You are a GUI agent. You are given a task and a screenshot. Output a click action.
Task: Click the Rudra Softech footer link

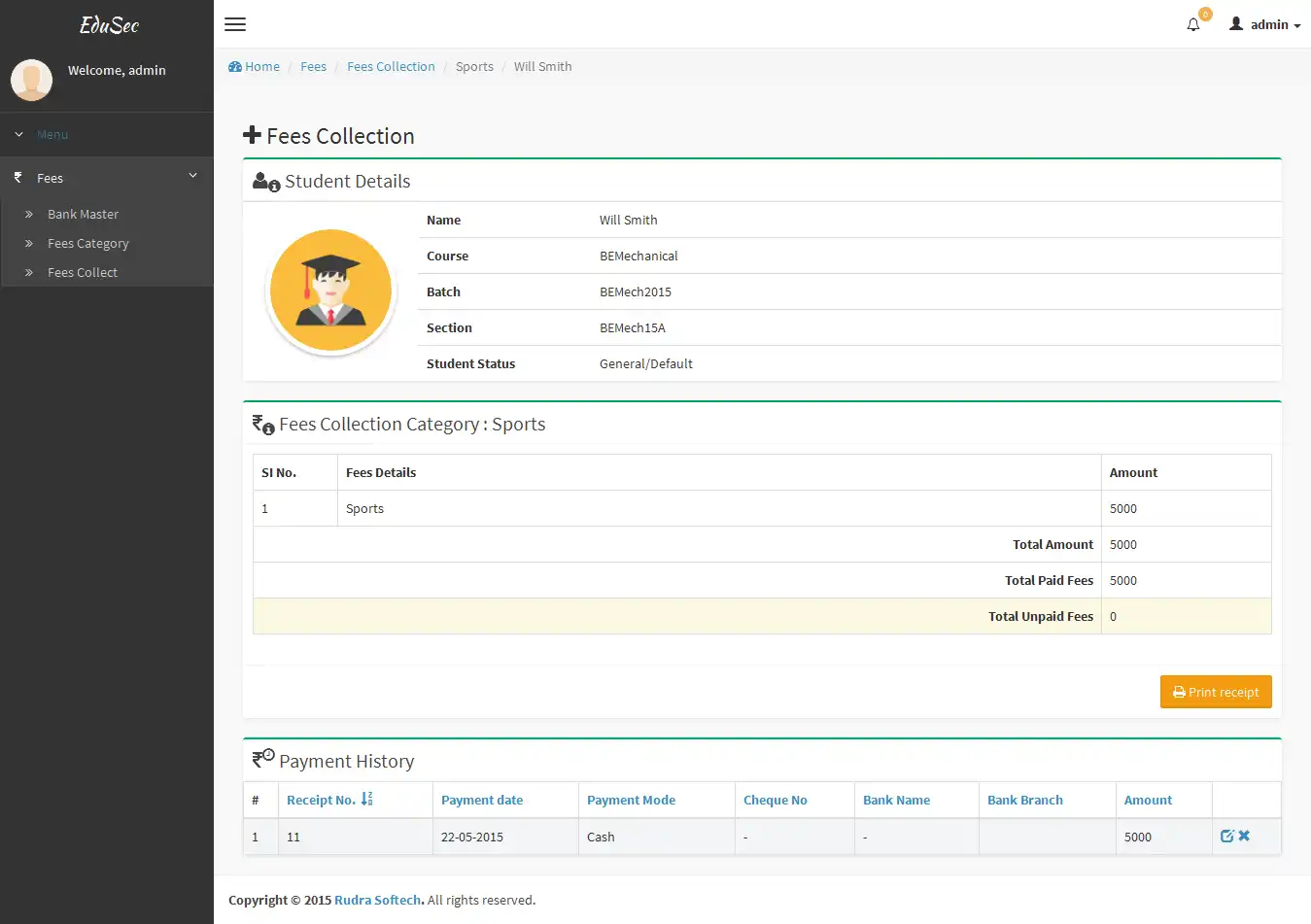pos(377,900)
